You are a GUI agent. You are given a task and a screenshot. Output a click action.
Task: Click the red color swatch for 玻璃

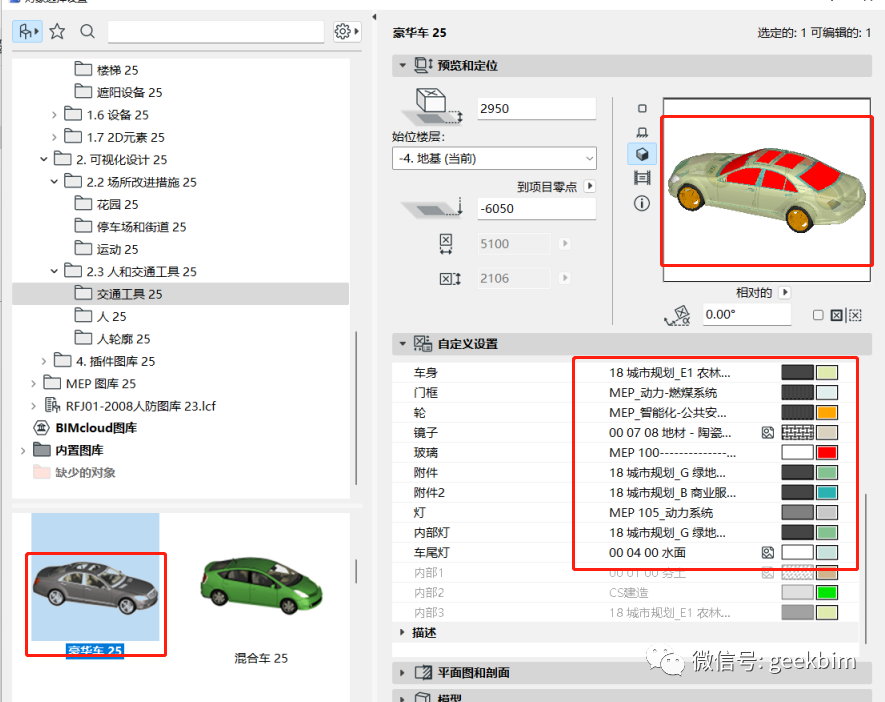click(x=827, y=453)
